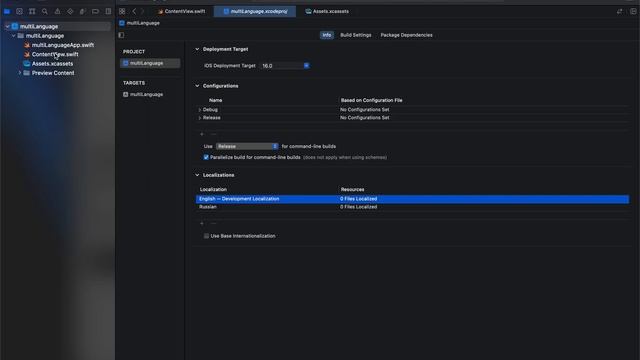
Task: Click Release's No Configurations Set cell
Action: (364, 118)
